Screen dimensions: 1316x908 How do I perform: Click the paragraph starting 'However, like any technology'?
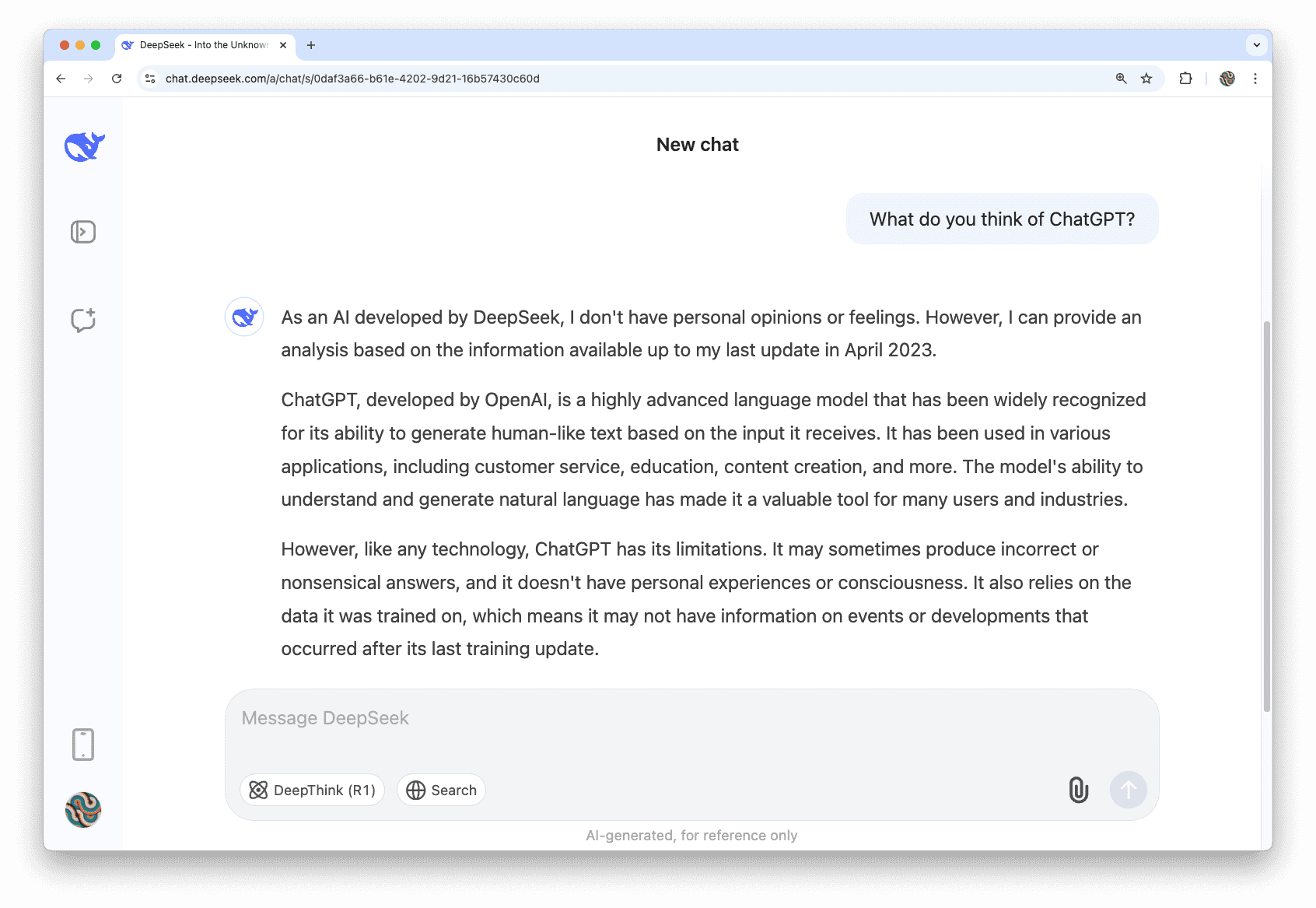(707, 599)
